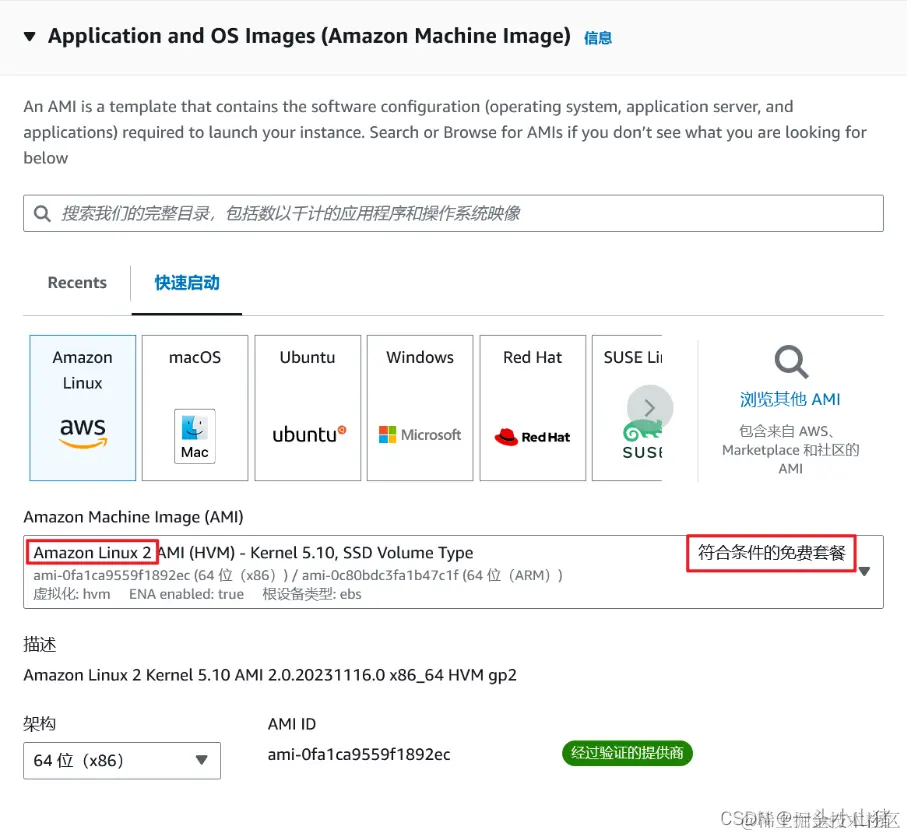The image size is (907, 837).
Task: Select the SUSE Linux AMI card
Action: [x=627, y=408]
